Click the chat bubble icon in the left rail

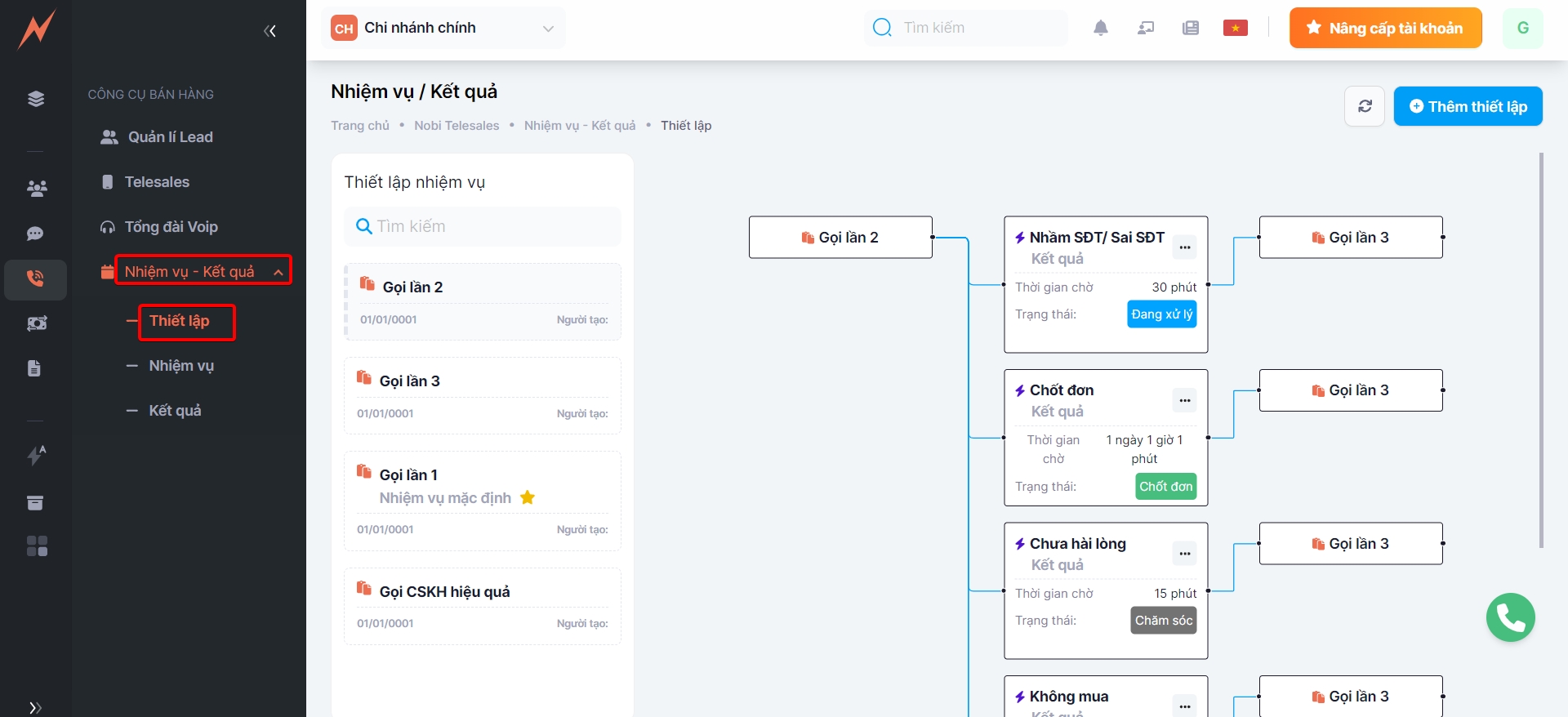pyautogui.click(x=35, y=234)
